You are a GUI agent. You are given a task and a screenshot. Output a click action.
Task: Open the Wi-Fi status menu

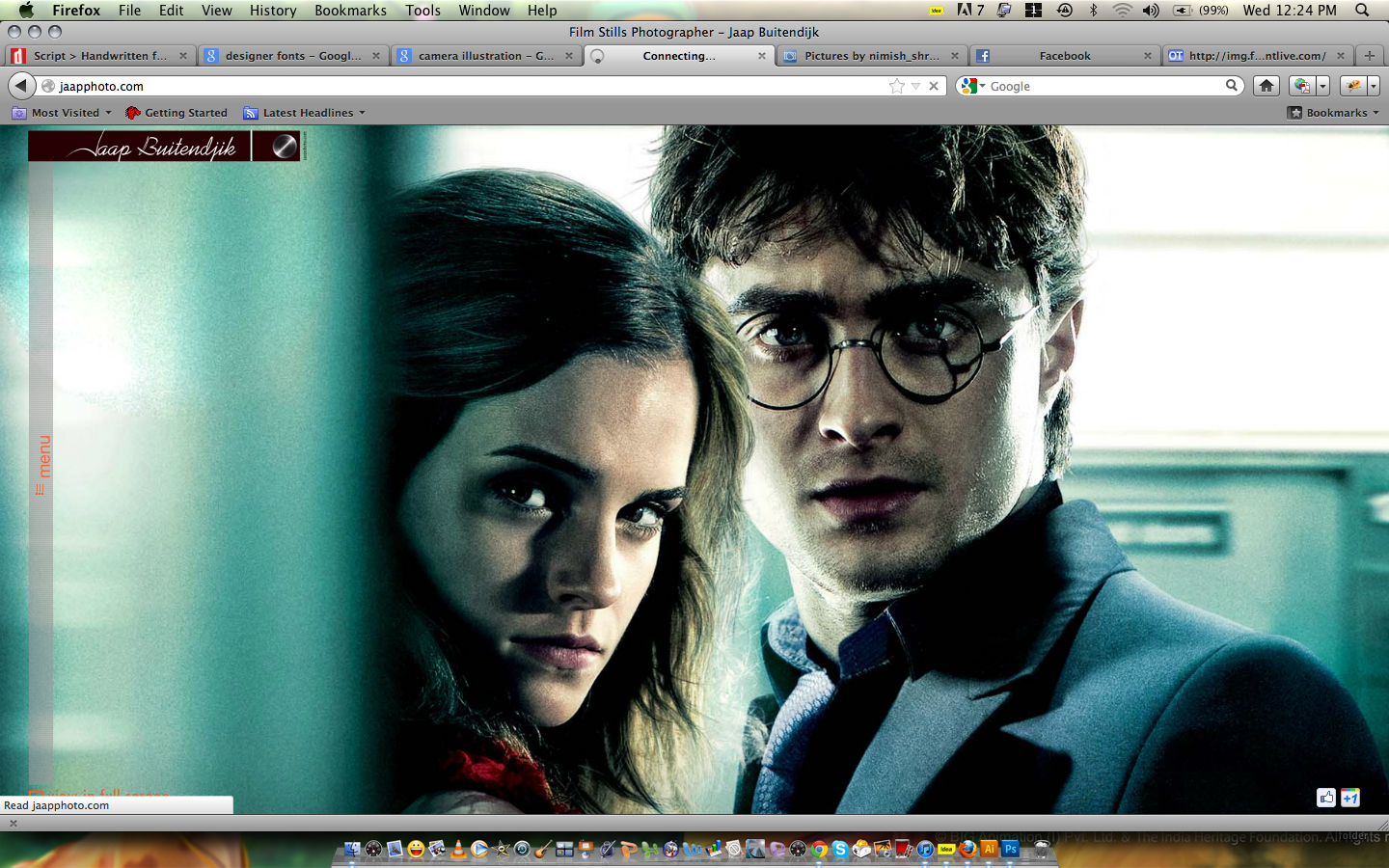[1122, 11]
